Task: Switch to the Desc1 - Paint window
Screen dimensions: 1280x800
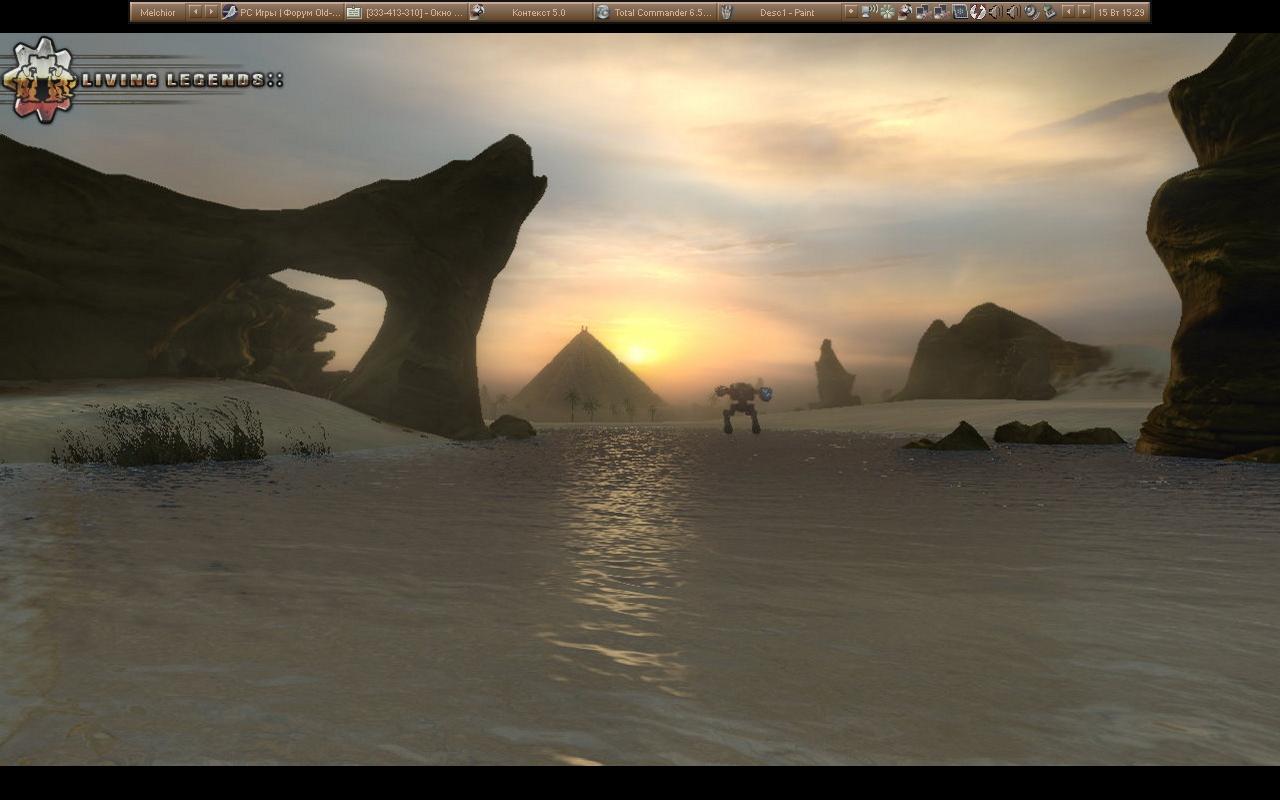Action: [x=780, y=12]
